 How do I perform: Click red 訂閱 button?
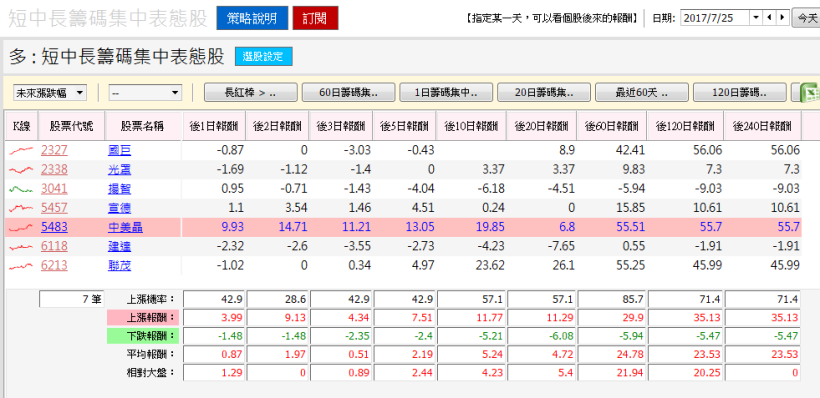click(315, 18)
